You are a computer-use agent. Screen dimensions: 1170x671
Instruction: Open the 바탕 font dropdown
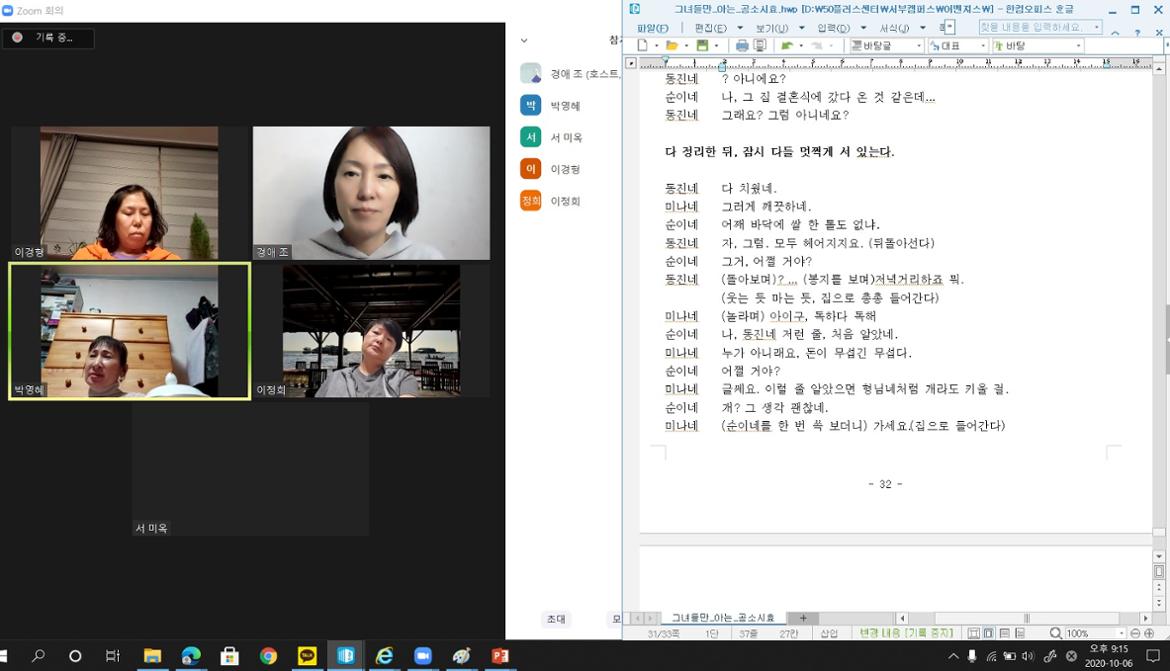tap(1078, 46)
